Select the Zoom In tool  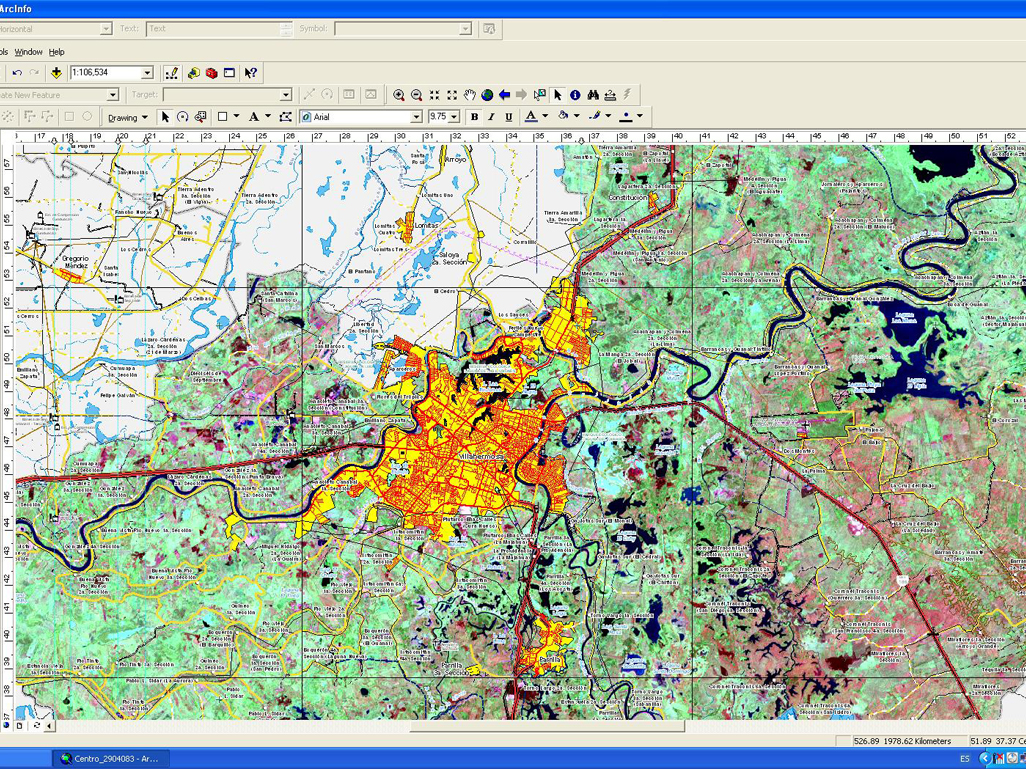pos(399,94)
